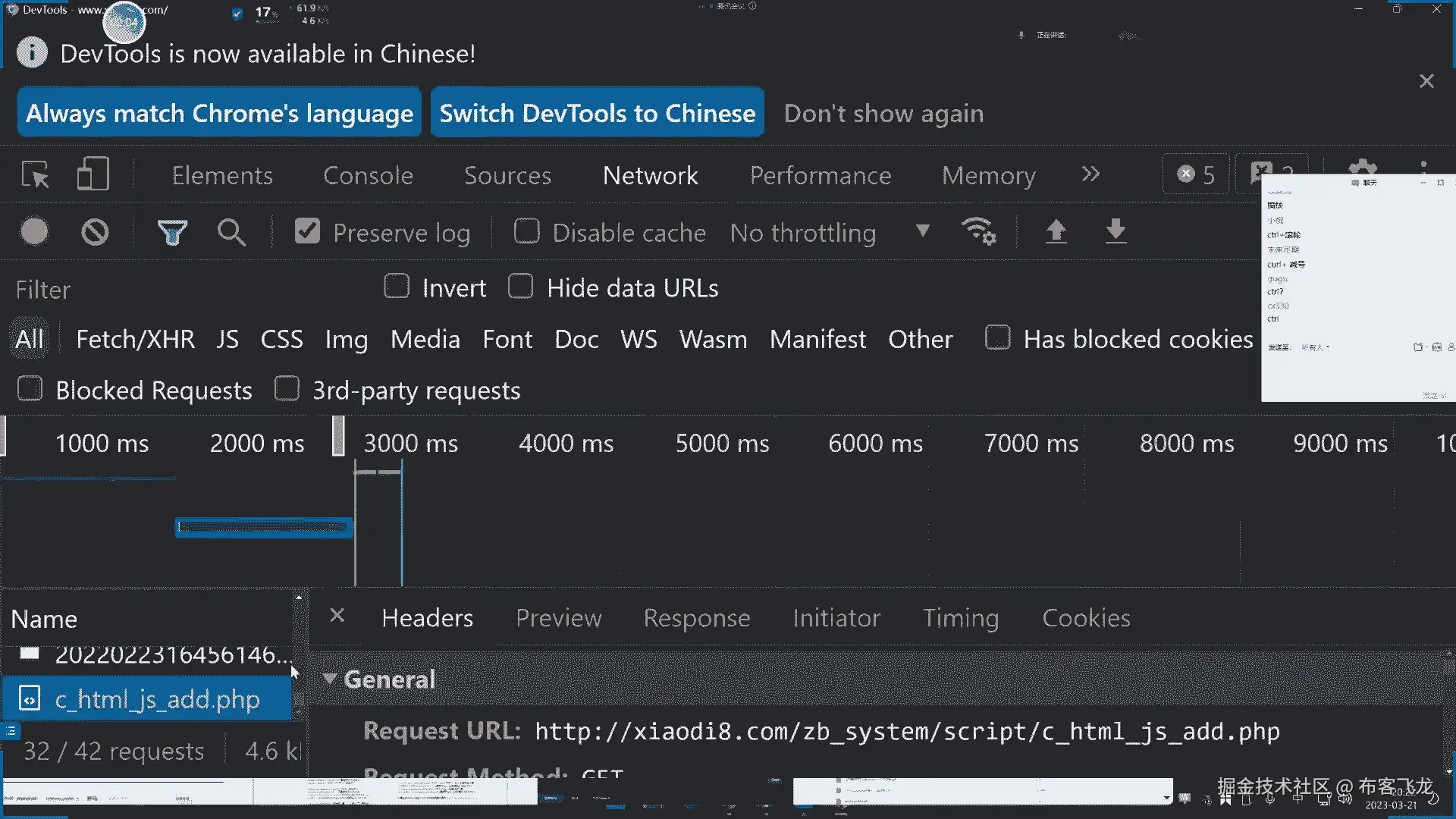Import HAR file with upload arrow
1456x819 pixels.
point(1056,231)
